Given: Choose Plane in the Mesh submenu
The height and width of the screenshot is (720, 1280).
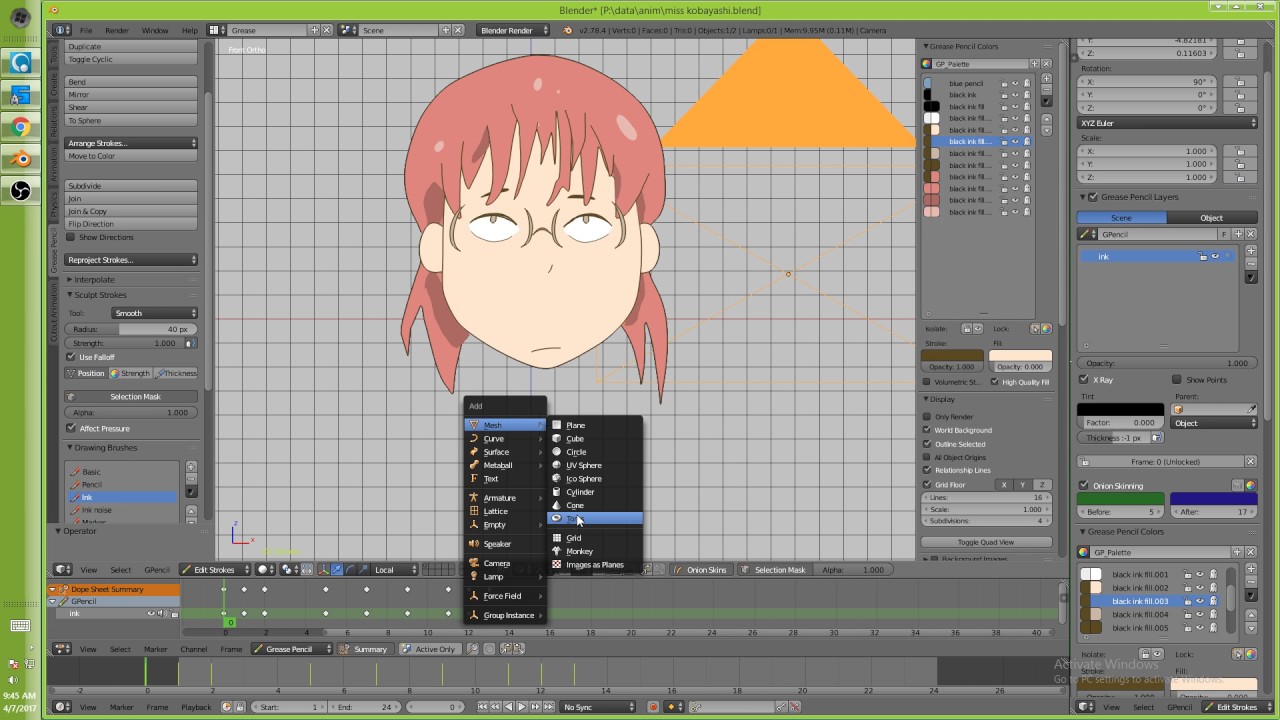Looking at the screenshot, I should tap(596, 425).
